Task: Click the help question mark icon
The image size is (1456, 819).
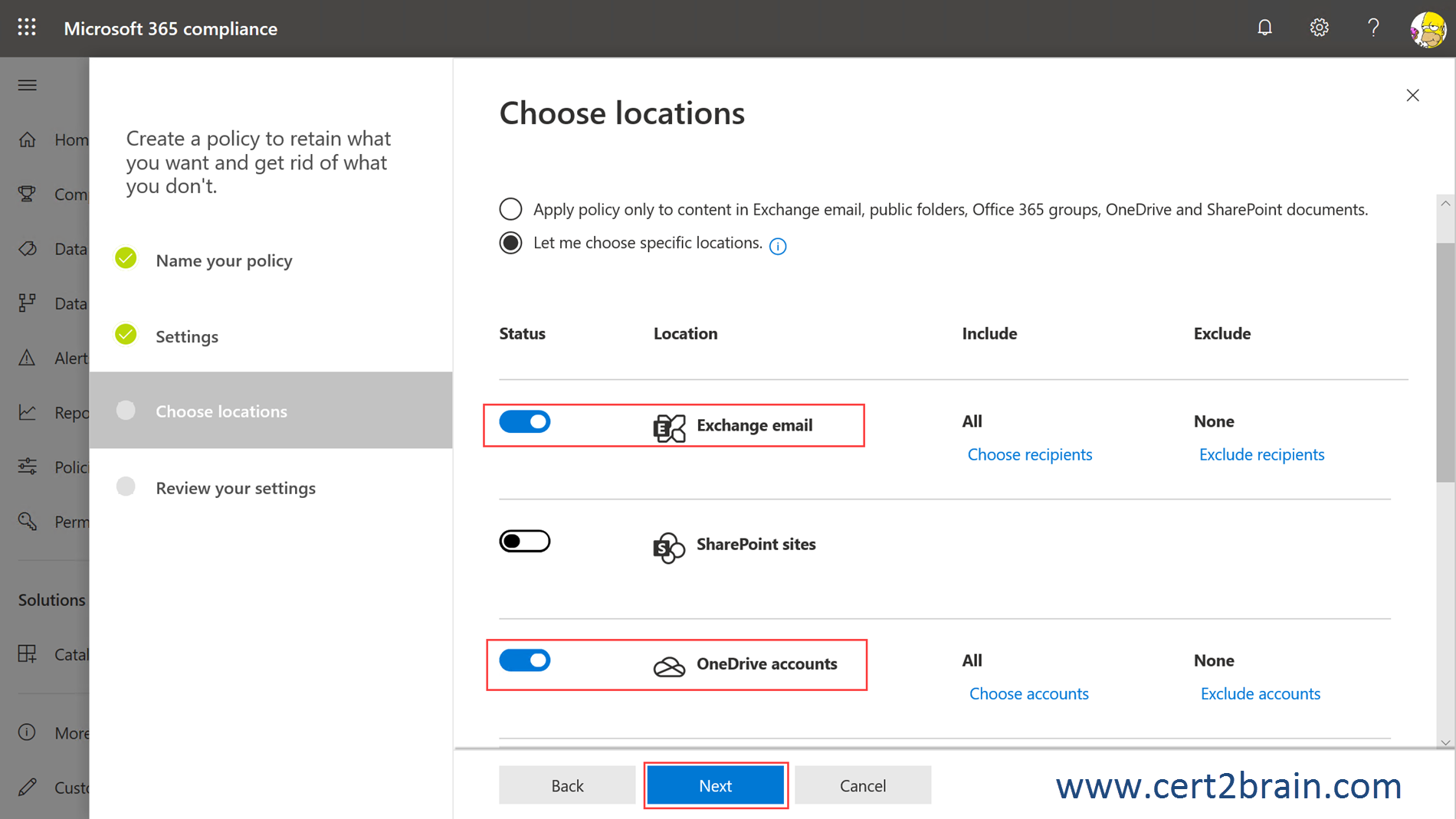Action: point(1372,28)
